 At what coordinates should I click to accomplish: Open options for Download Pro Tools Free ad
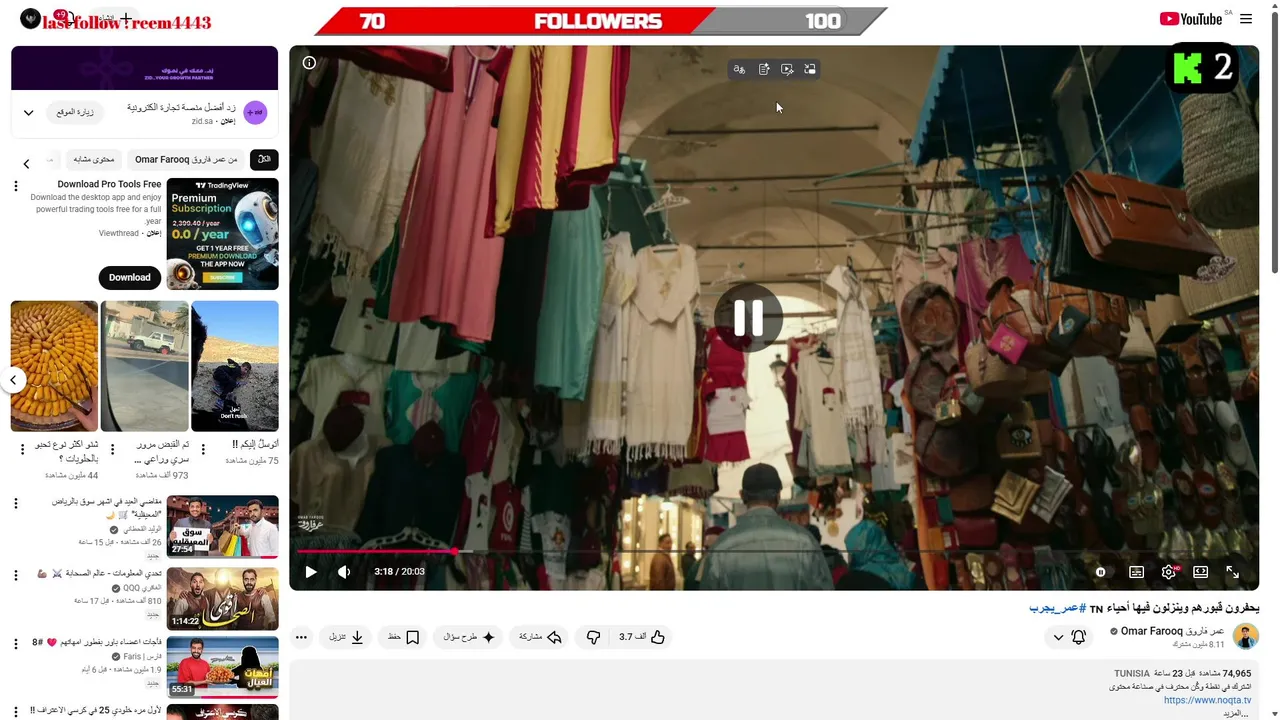click(15, 186)
